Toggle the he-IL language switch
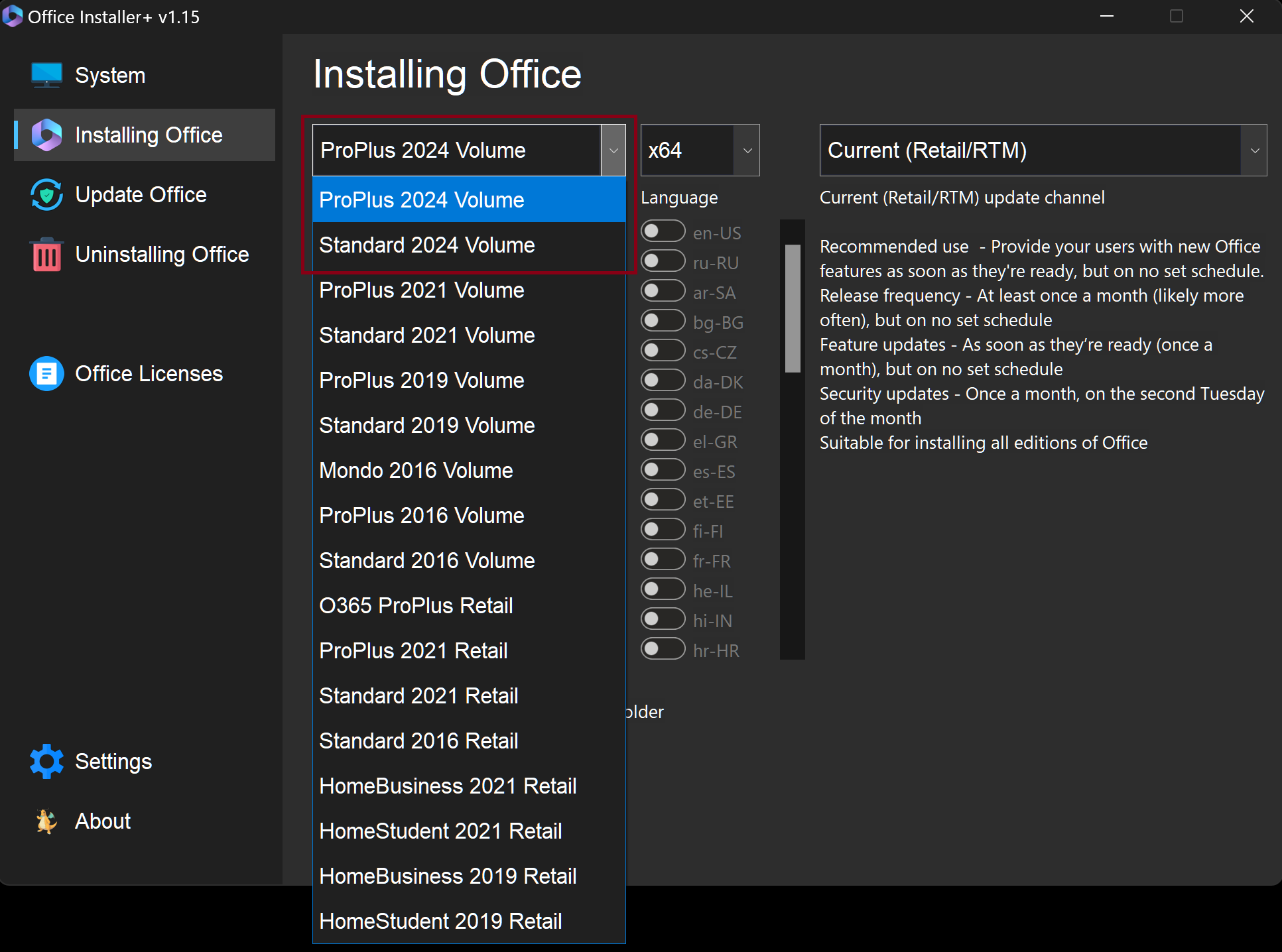Screen dimensions: 1282x952 point(663,589)
